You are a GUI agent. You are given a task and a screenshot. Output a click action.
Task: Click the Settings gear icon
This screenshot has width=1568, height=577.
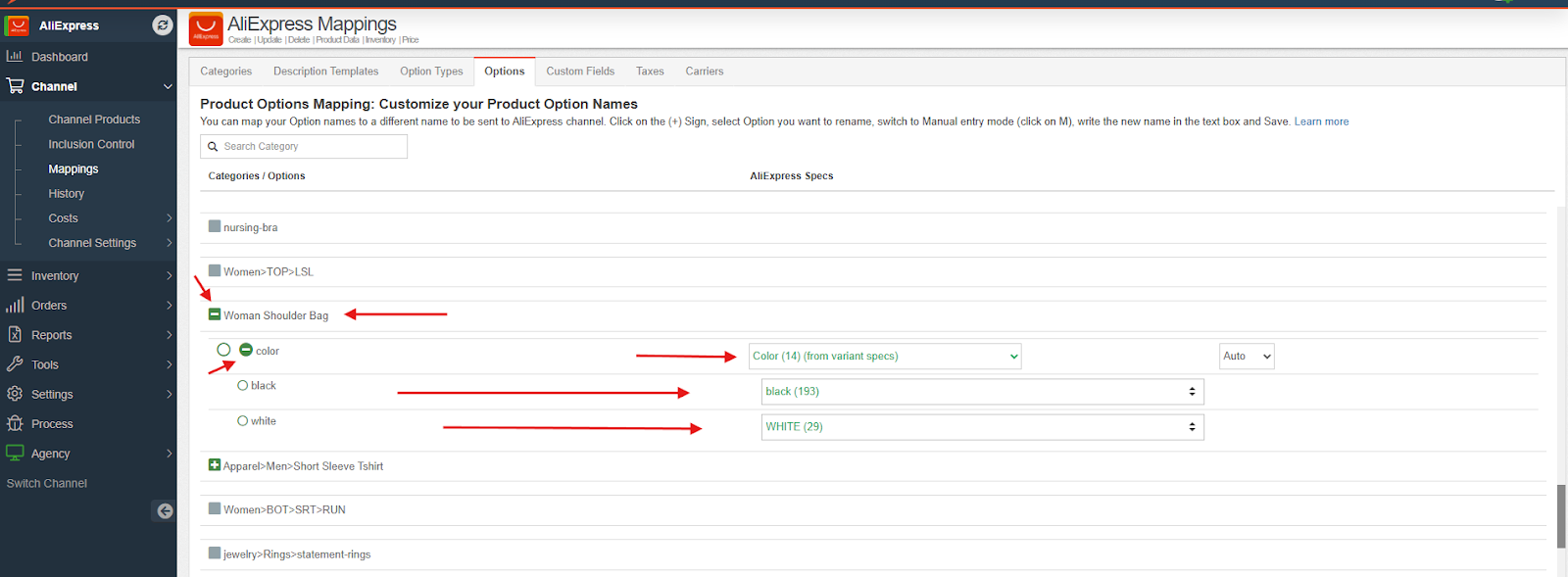click(x=15, y=394)
